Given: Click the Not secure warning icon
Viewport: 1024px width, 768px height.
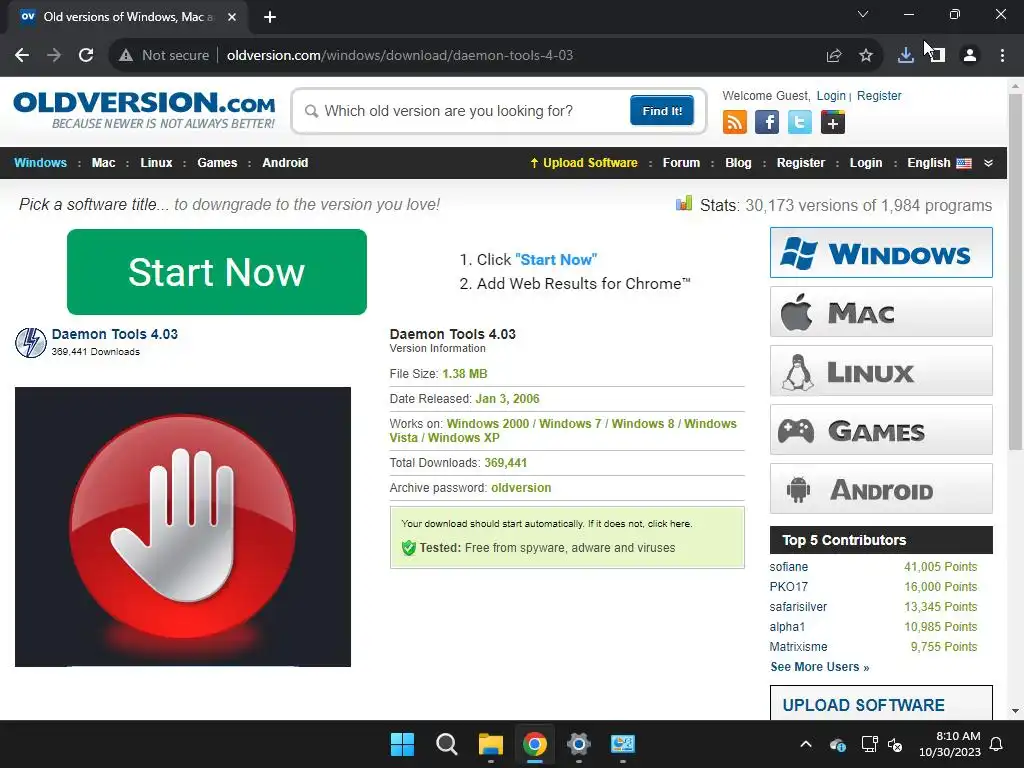Looking at the screenshot, I should click(126, 56).
